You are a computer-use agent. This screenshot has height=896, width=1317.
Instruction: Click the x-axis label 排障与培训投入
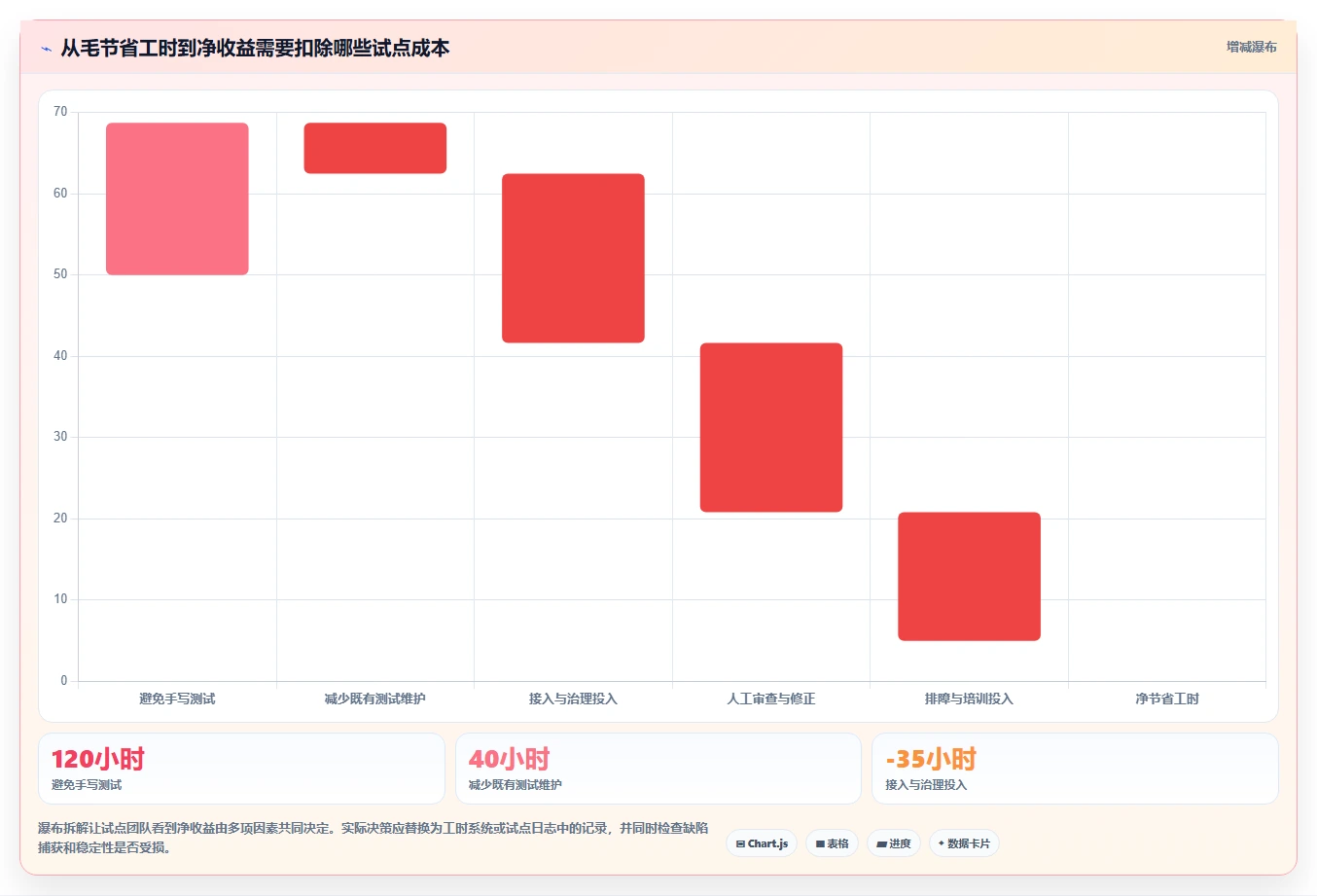969,699
